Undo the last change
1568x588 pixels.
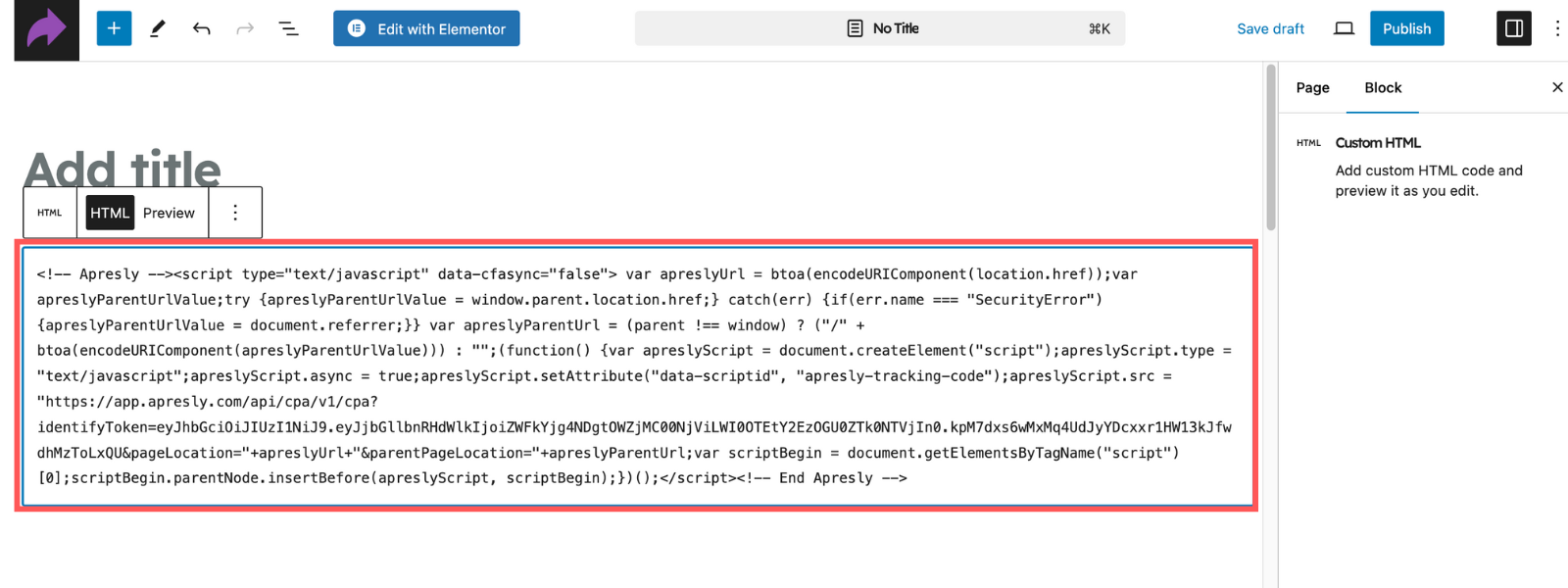[202, 28]
